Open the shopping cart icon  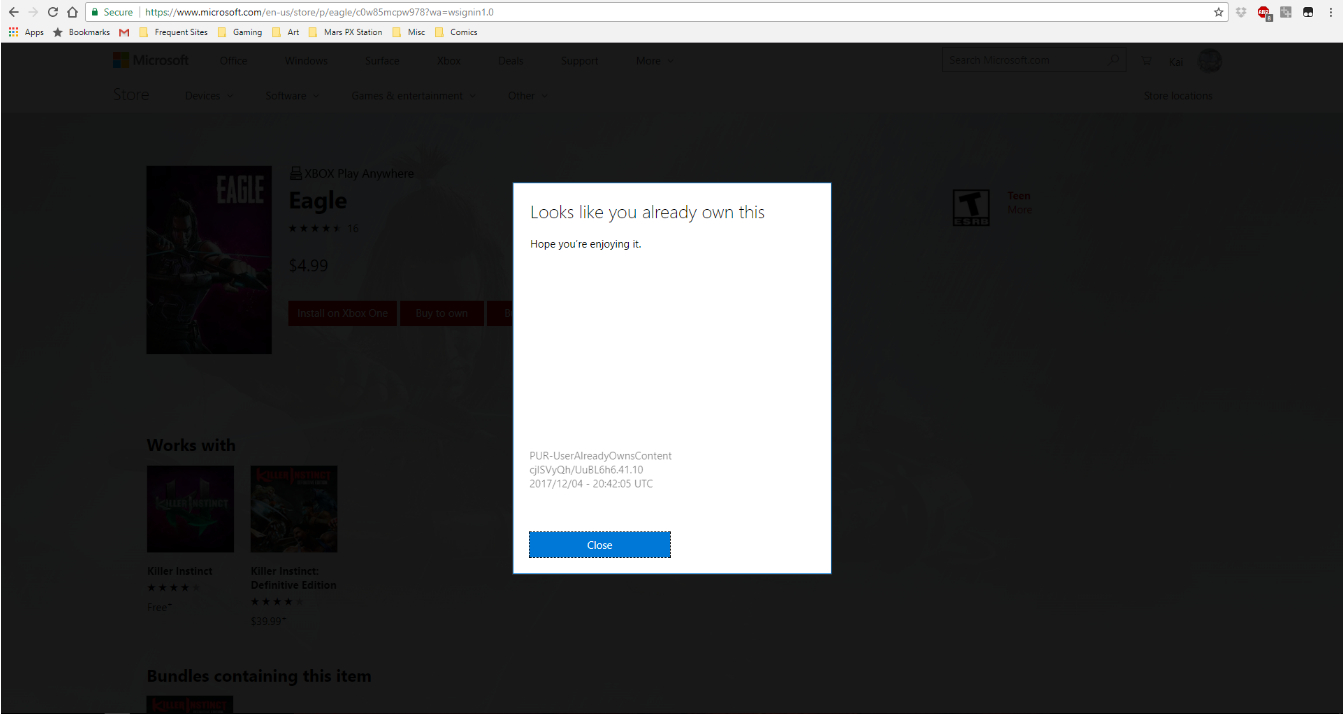[1146, 61]
